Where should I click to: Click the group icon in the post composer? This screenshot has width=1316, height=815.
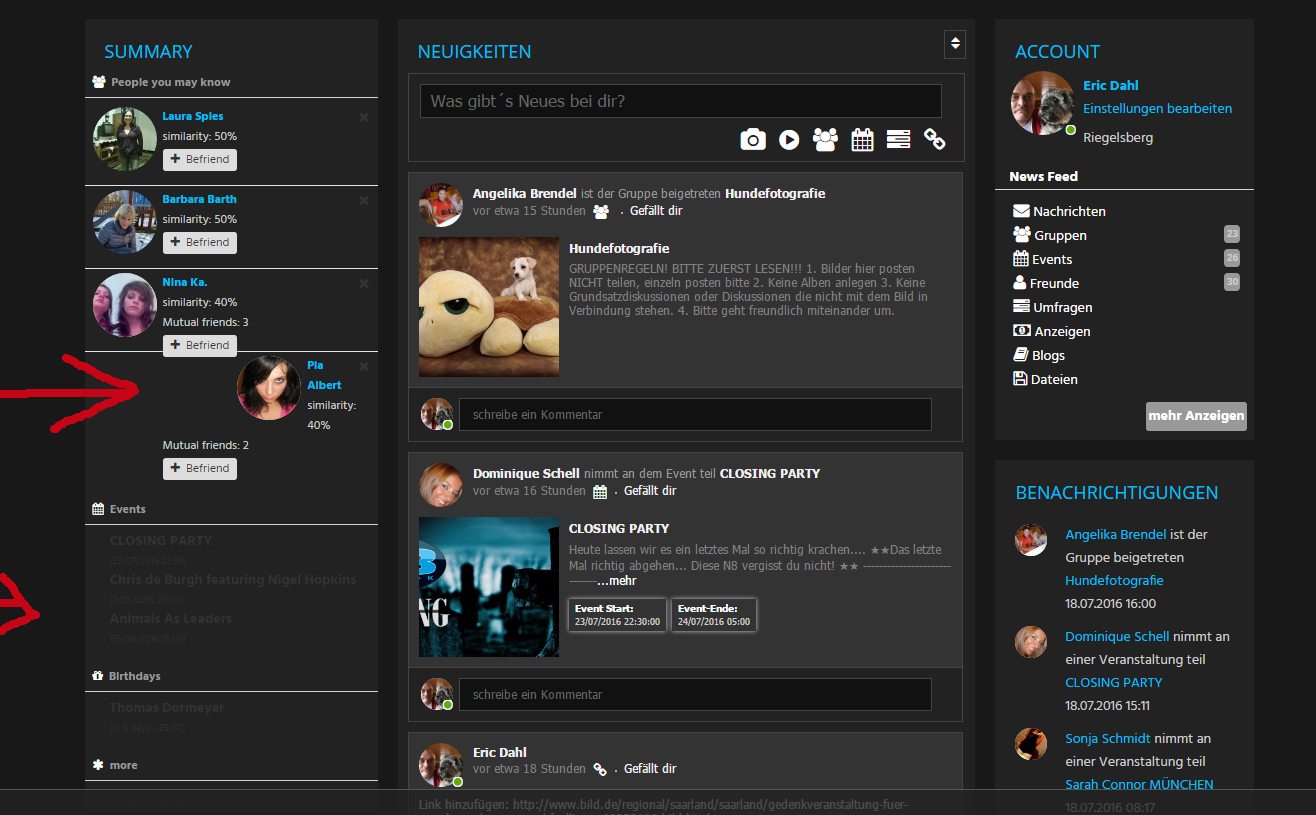pos(825,139)
